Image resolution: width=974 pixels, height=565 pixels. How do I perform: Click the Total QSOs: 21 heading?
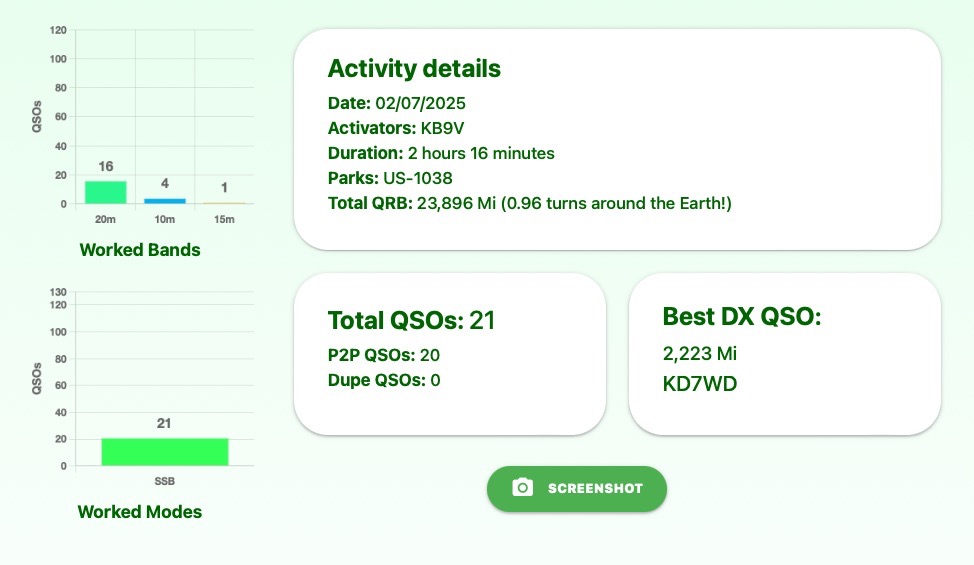tap(412, 321)
